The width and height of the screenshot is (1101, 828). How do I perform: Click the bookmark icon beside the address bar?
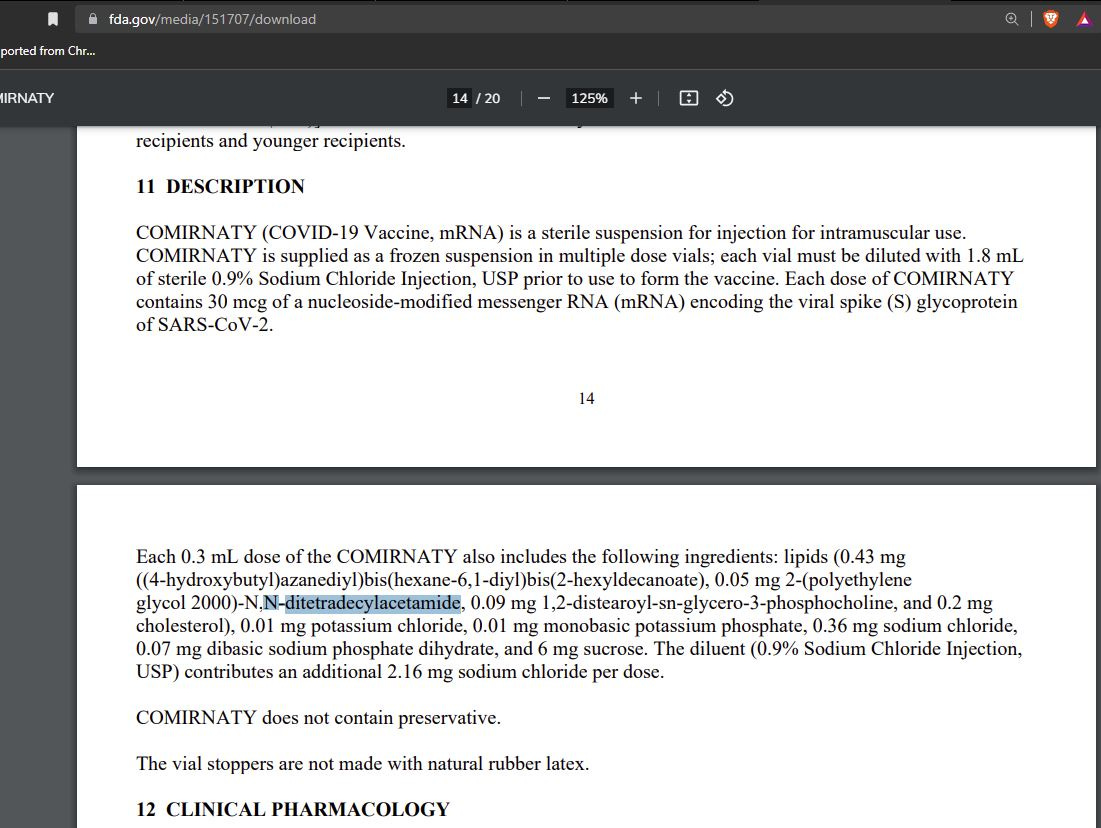click(x=53, y=19)
